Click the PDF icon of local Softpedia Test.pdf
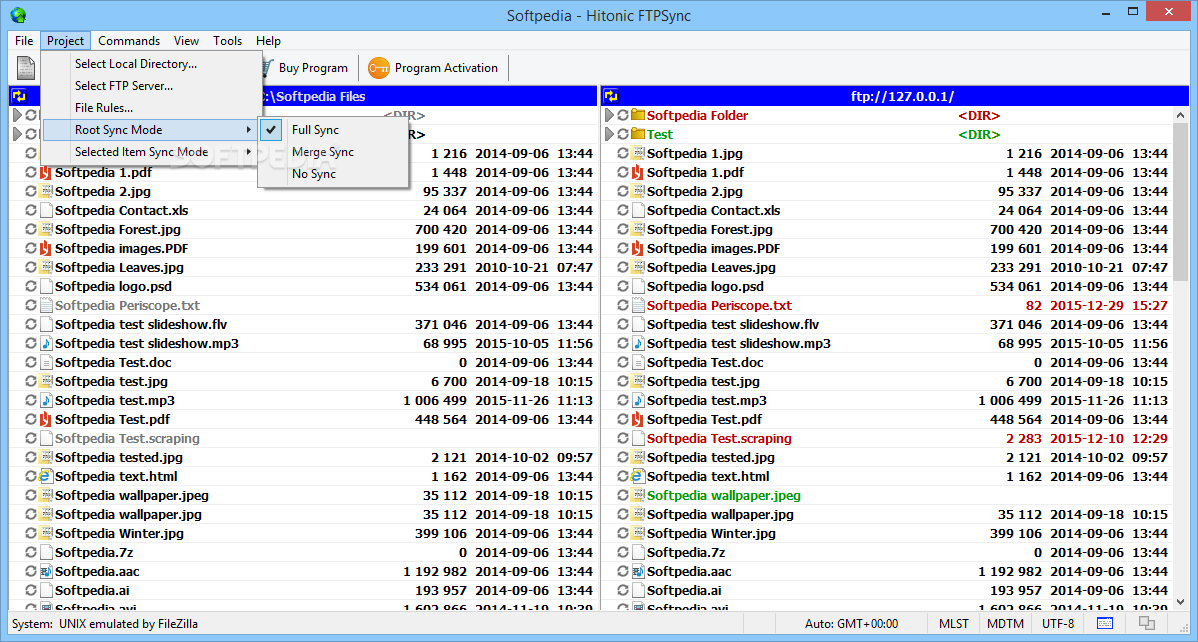The width and height of the screenshot is (1198, 642). coord(46,420)
